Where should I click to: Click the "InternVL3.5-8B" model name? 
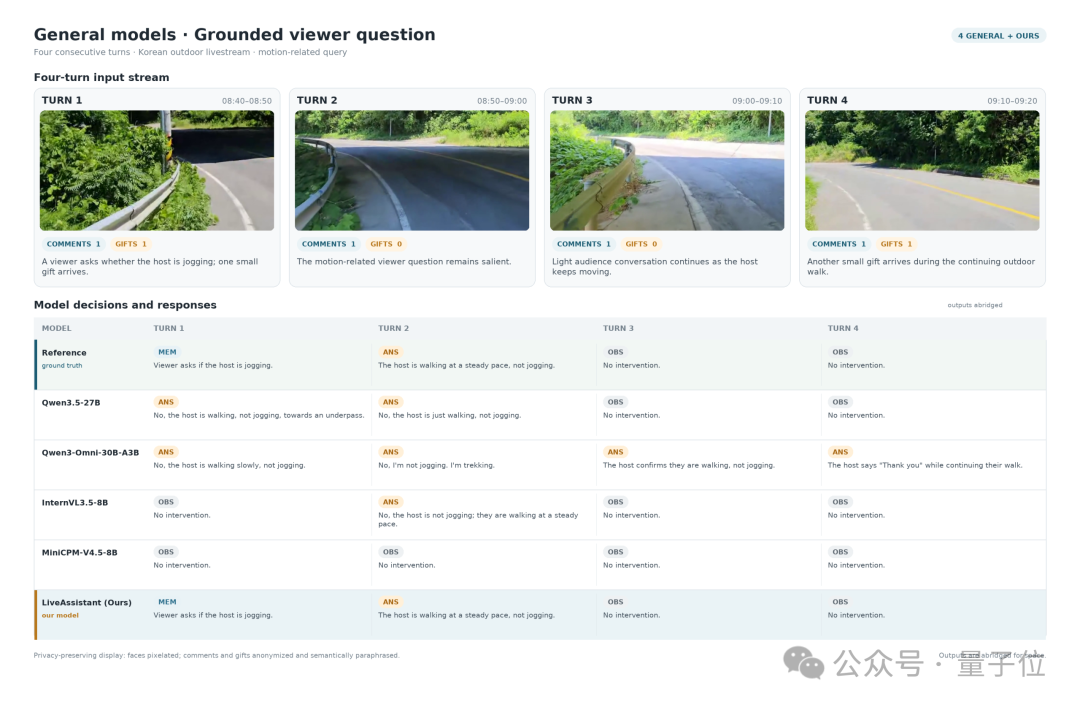pyautogui.click(x=75, y=502)
